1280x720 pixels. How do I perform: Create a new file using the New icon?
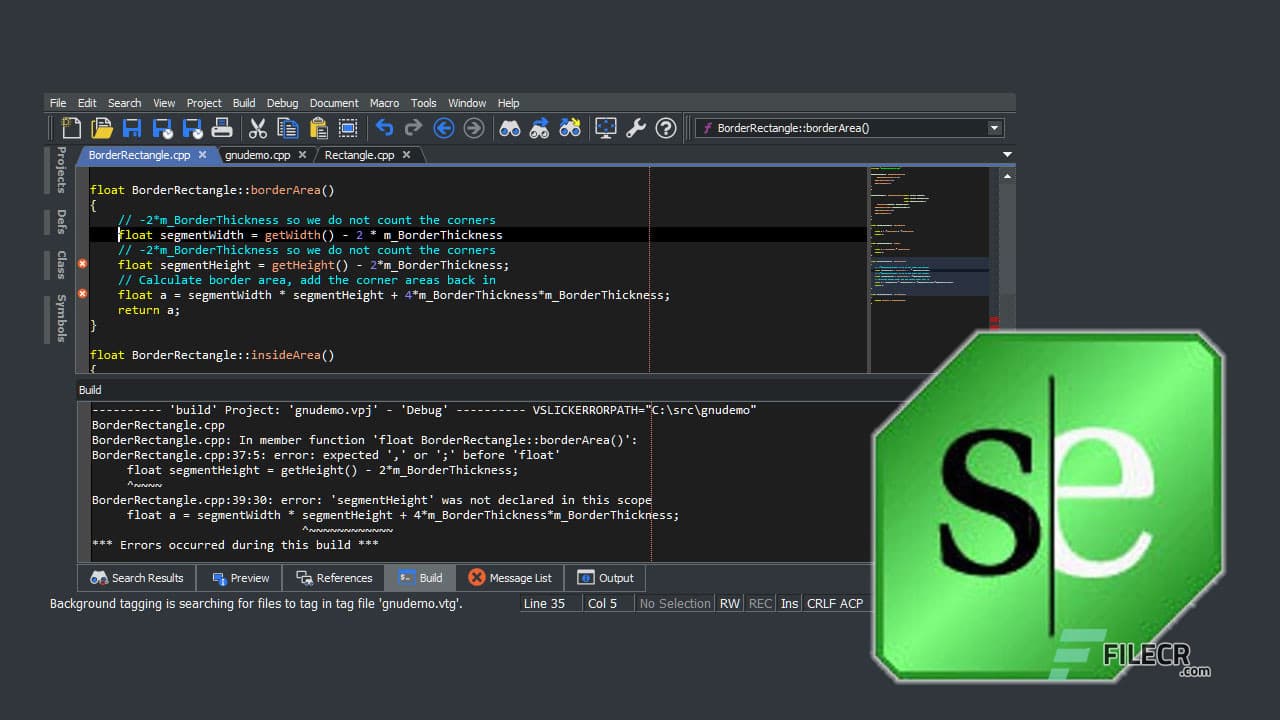click(x=70, y=127)
